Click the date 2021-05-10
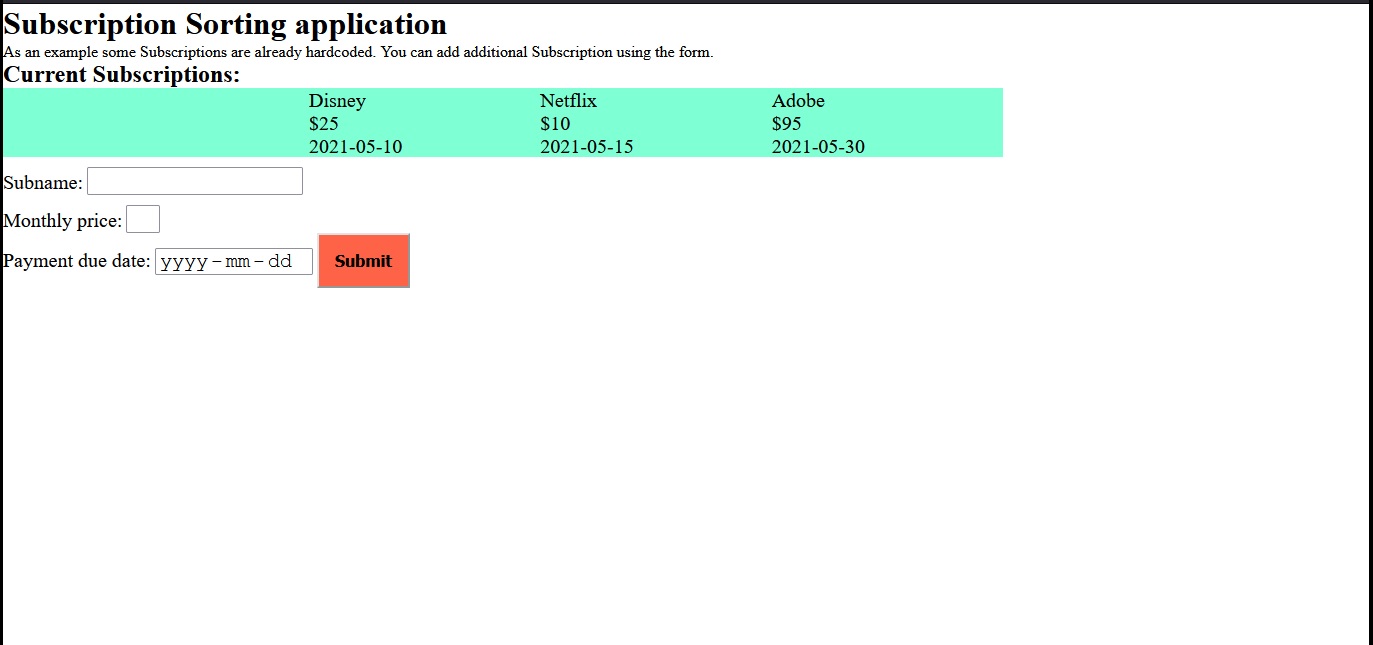 tap(356, 146)
